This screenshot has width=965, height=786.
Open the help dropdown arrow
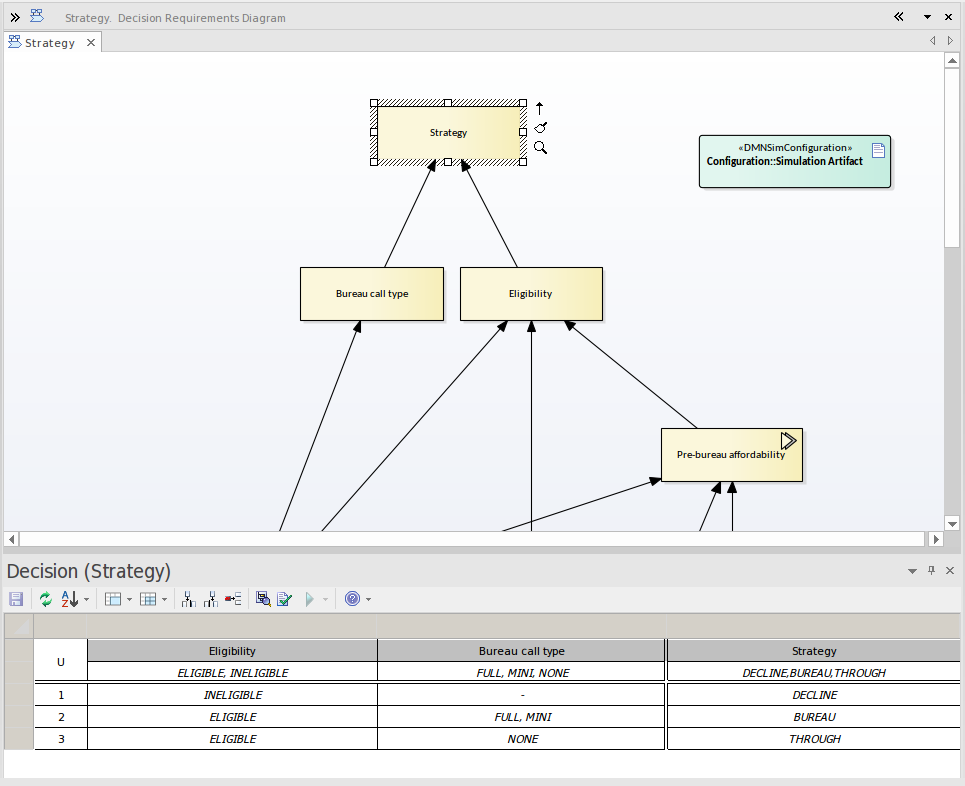click(369, 600)
